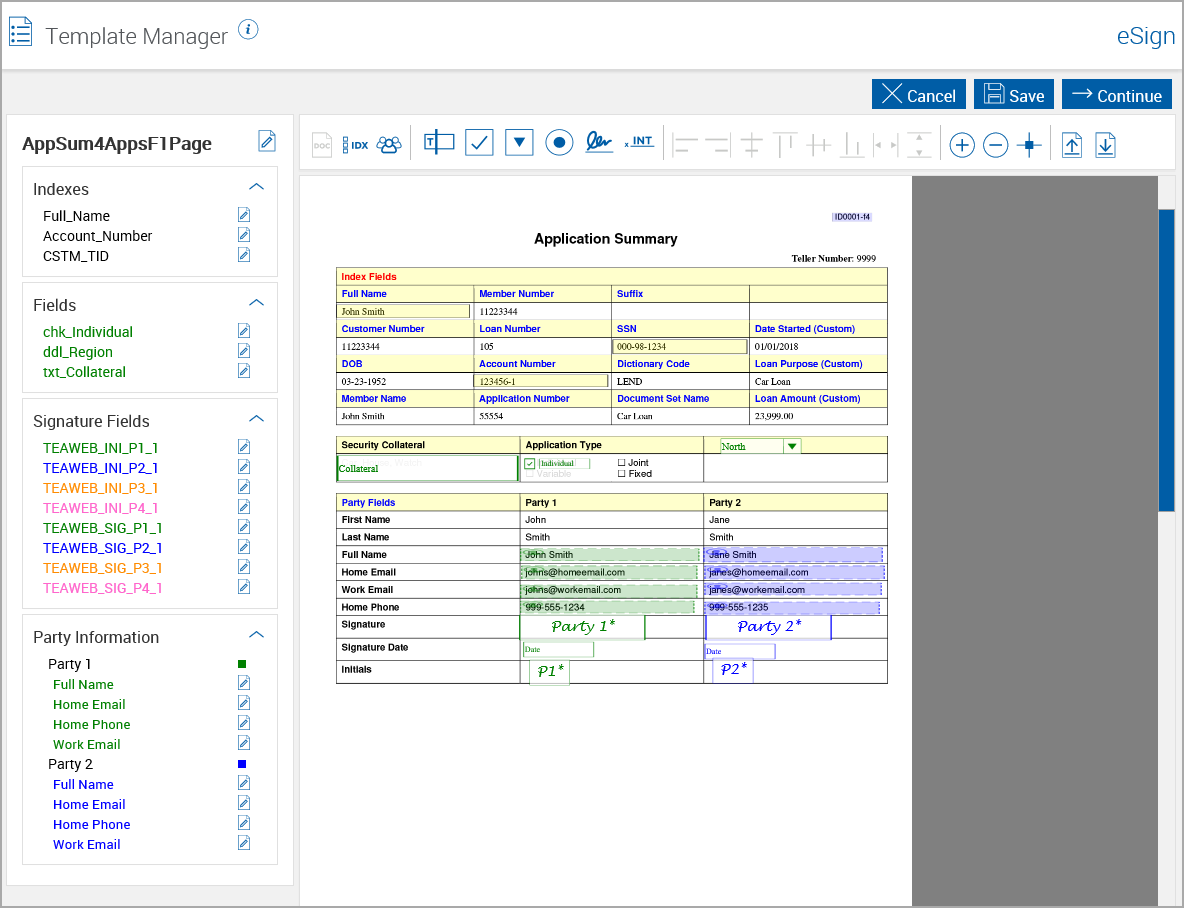The image size is (1184, 908).
Task: Click the Save button
Action: coord(1013,94)
